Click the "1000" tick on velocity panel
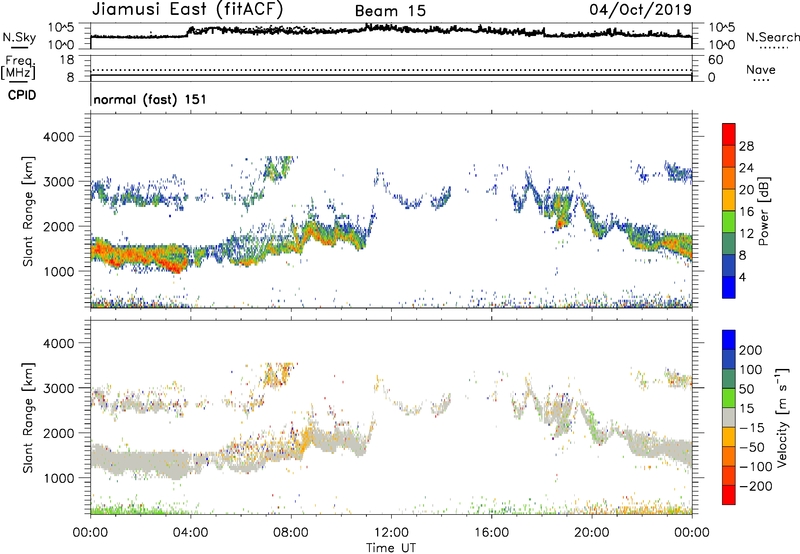The width and height of the screenshot is (800, 554). pos(59,478)
